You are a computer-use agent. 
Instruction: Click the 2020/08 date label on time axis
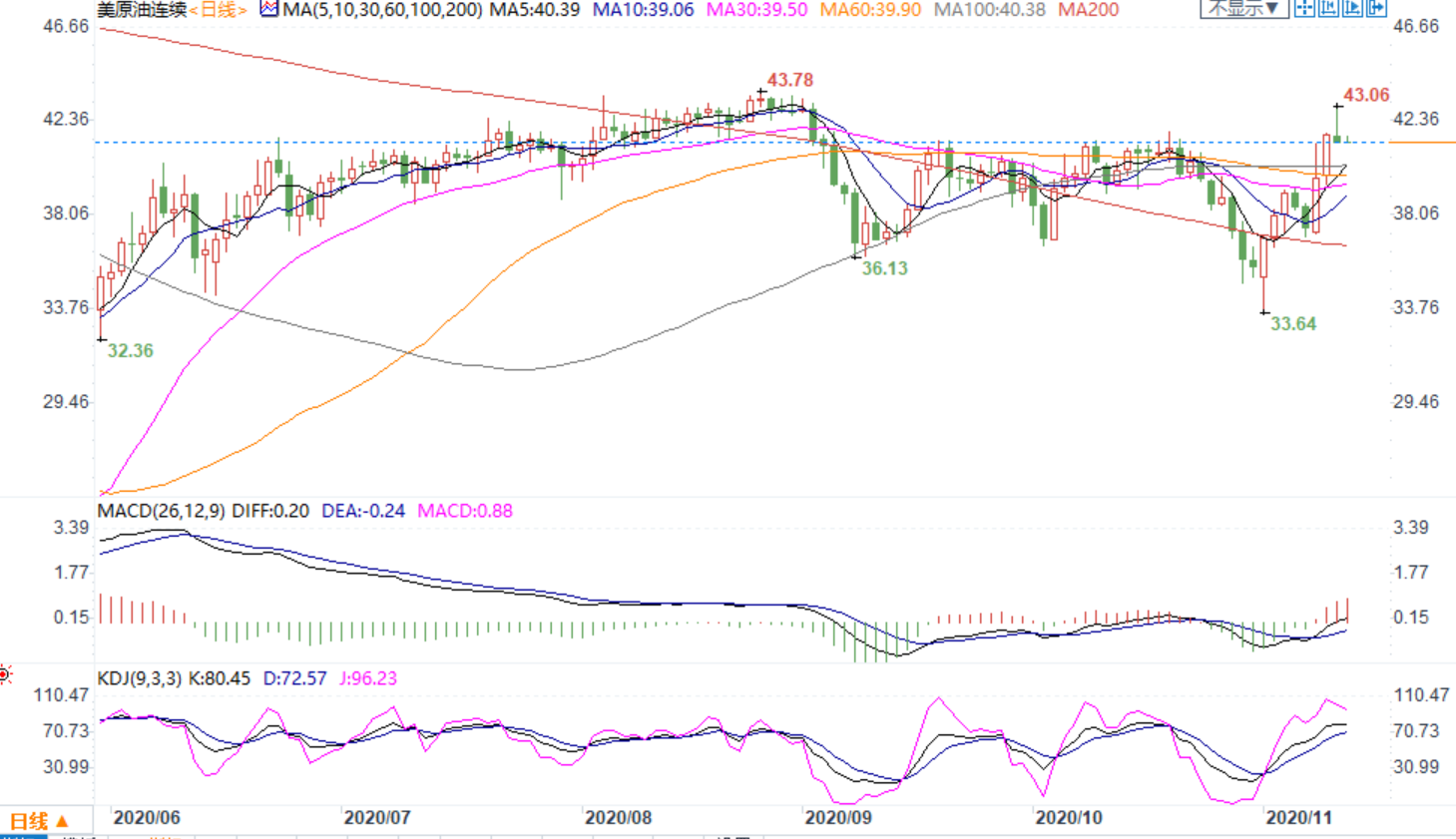pos(618,818)
